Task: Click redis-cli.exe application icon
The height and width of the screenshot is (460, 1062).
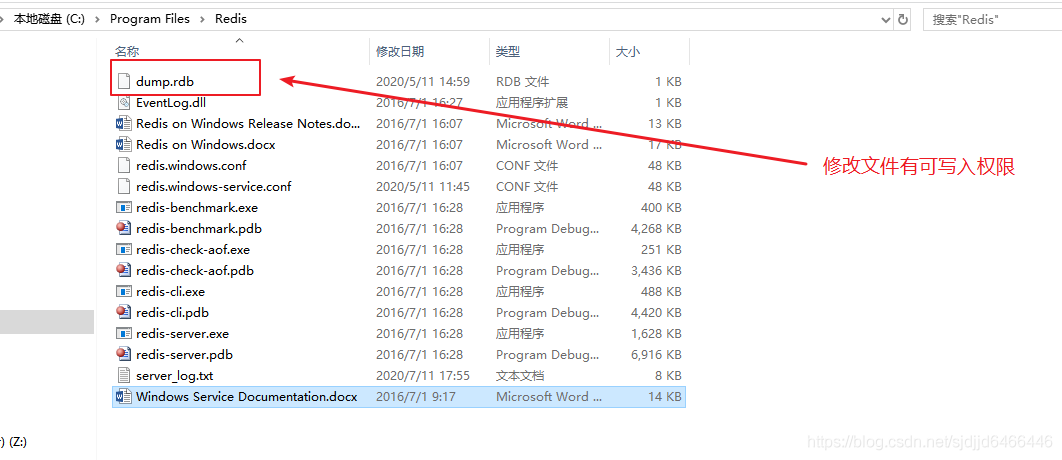Action: coord(123,291)
